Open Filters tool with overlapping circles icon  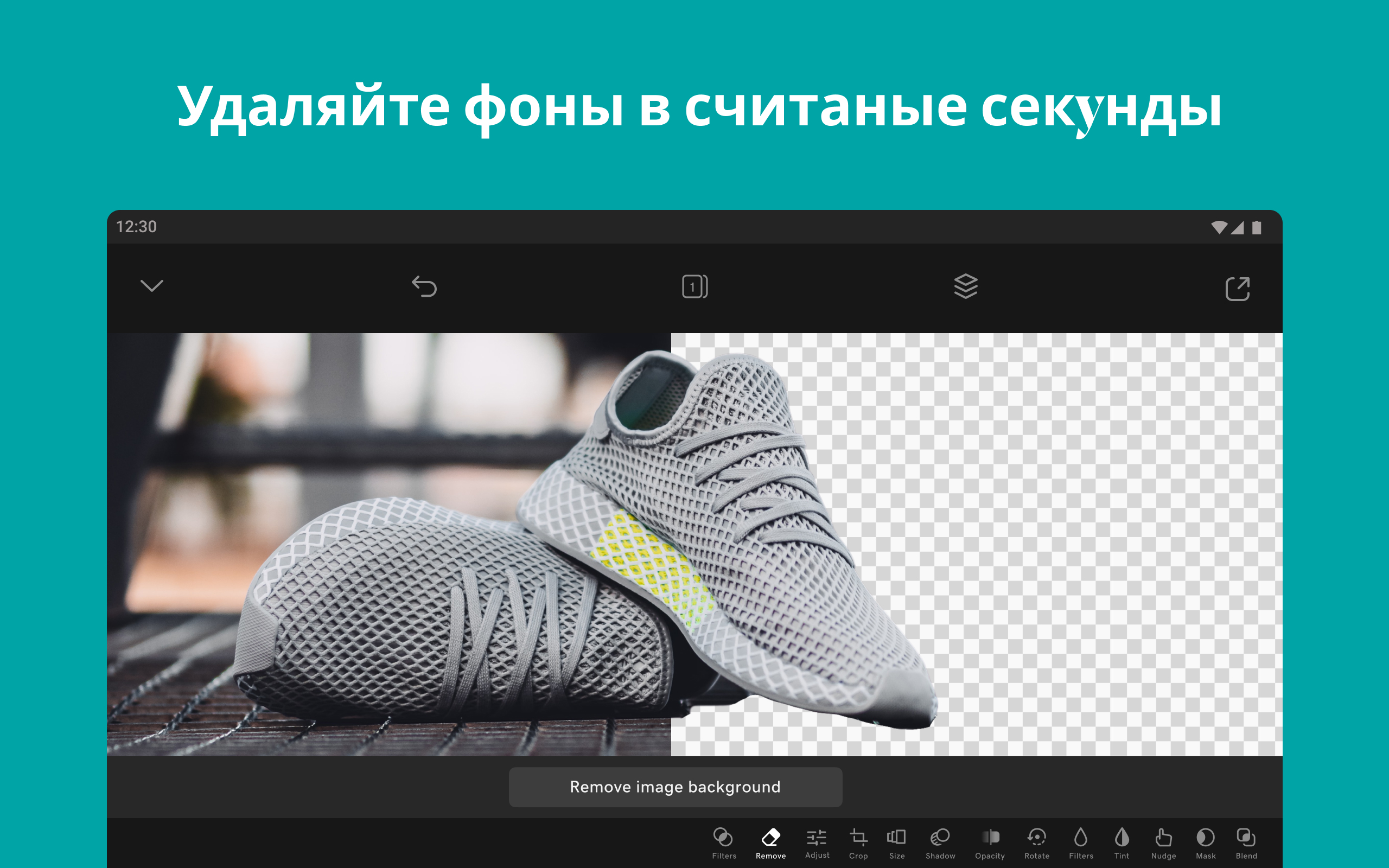(x=724, y=843)
